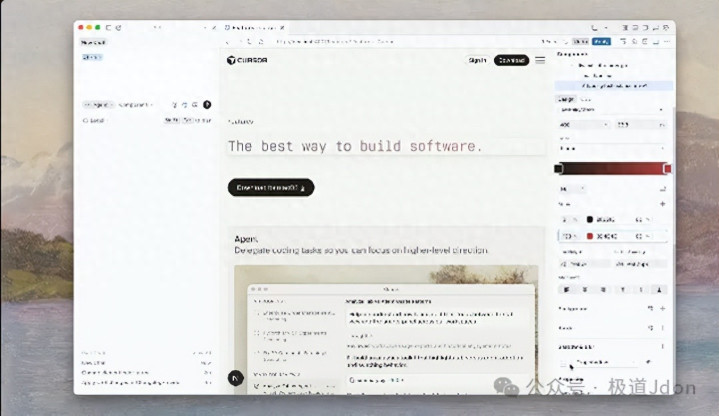Open the font weight 400 dropdown
The height and width of the screenshot is (416, 719).
[584, 124]
